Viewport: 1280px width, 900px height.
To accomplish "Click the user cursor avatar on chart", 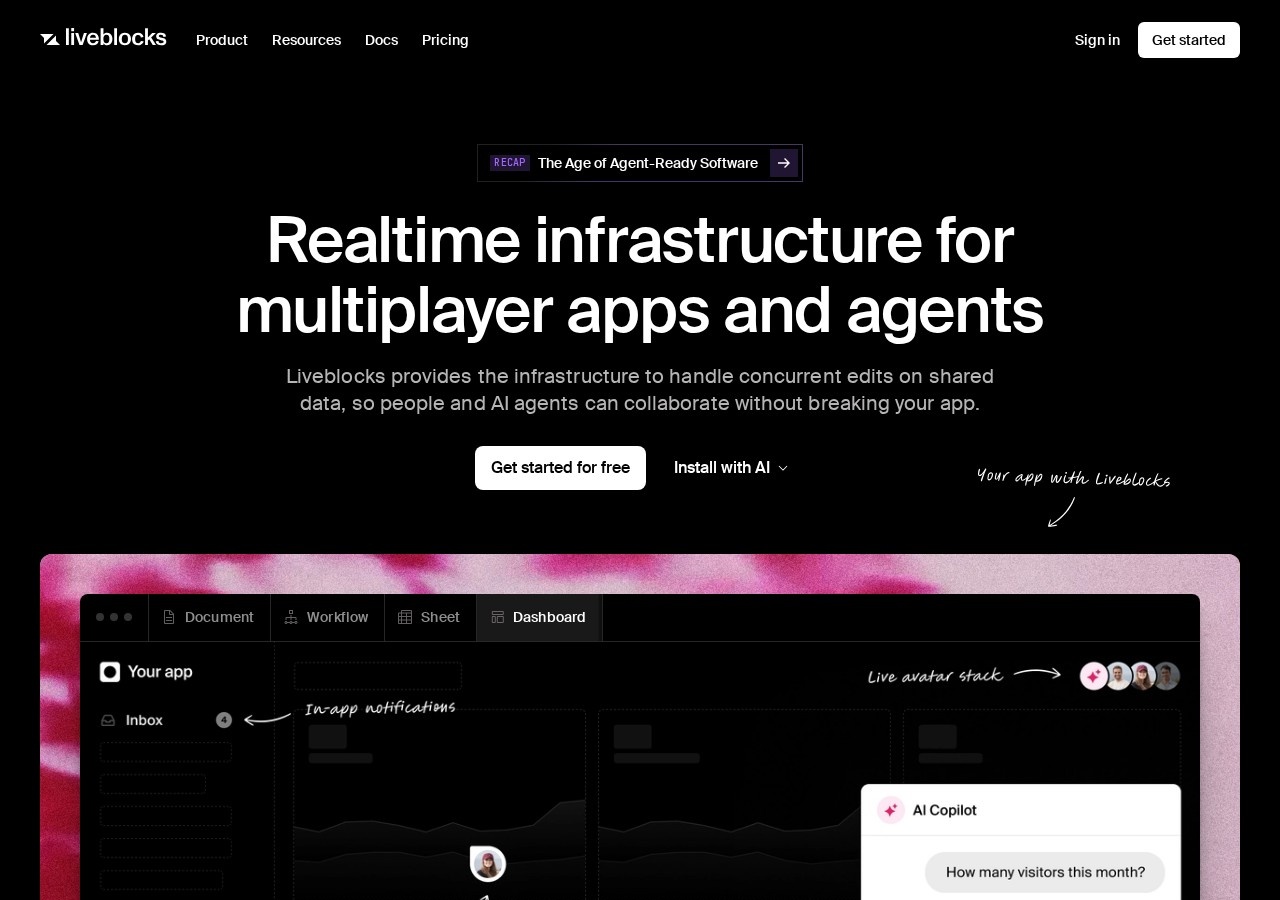I will [x=488, y=864].
